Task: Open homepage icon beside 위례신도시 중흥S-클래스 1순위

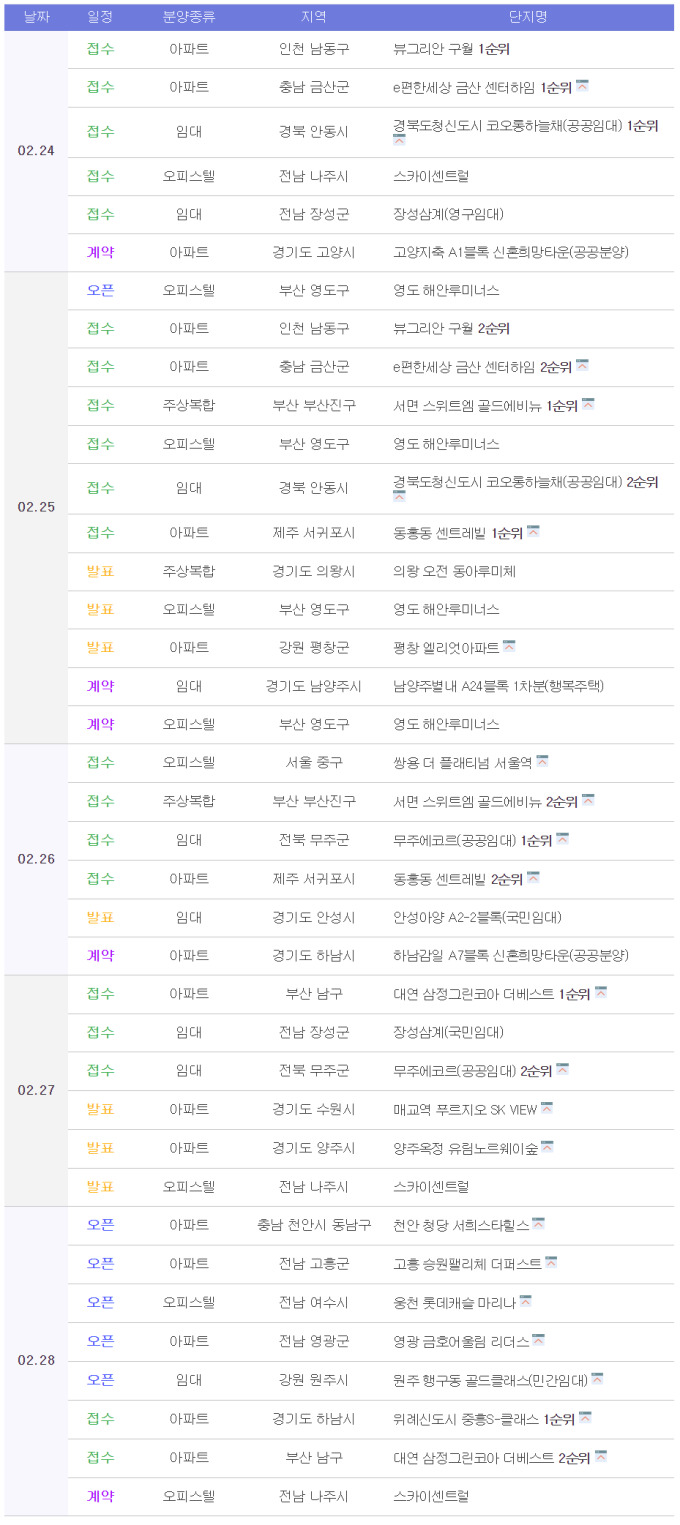Action: click(x=585, y=1417)
